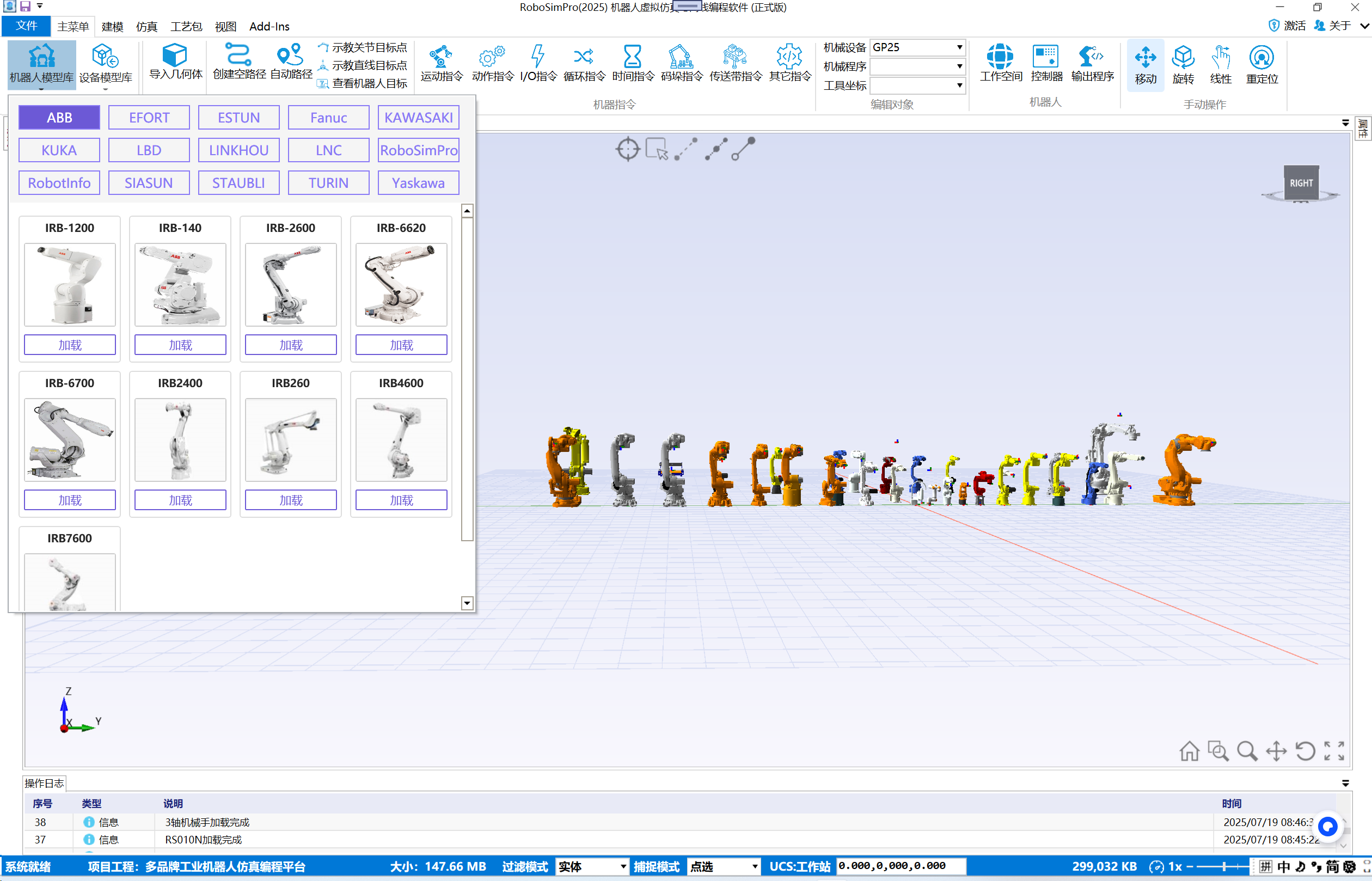1372x881 pixels.
Task: Toggle the 线性 jog mode
Action: (1221, 63)
